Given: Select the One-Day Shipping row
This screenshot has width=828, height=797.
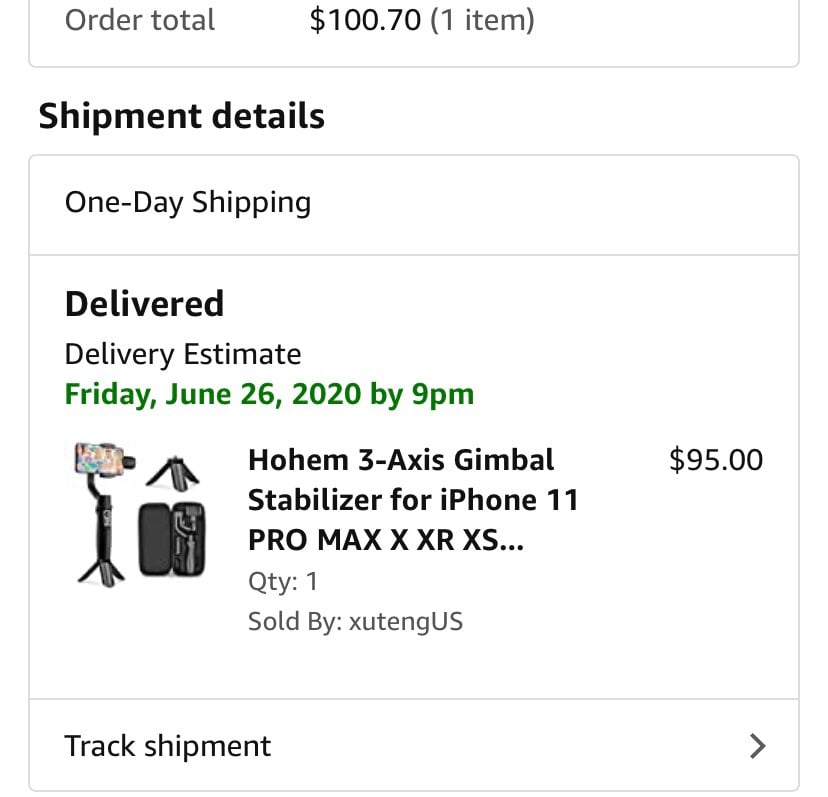Looking at the screenshot, I should click(x=413, y=205).
